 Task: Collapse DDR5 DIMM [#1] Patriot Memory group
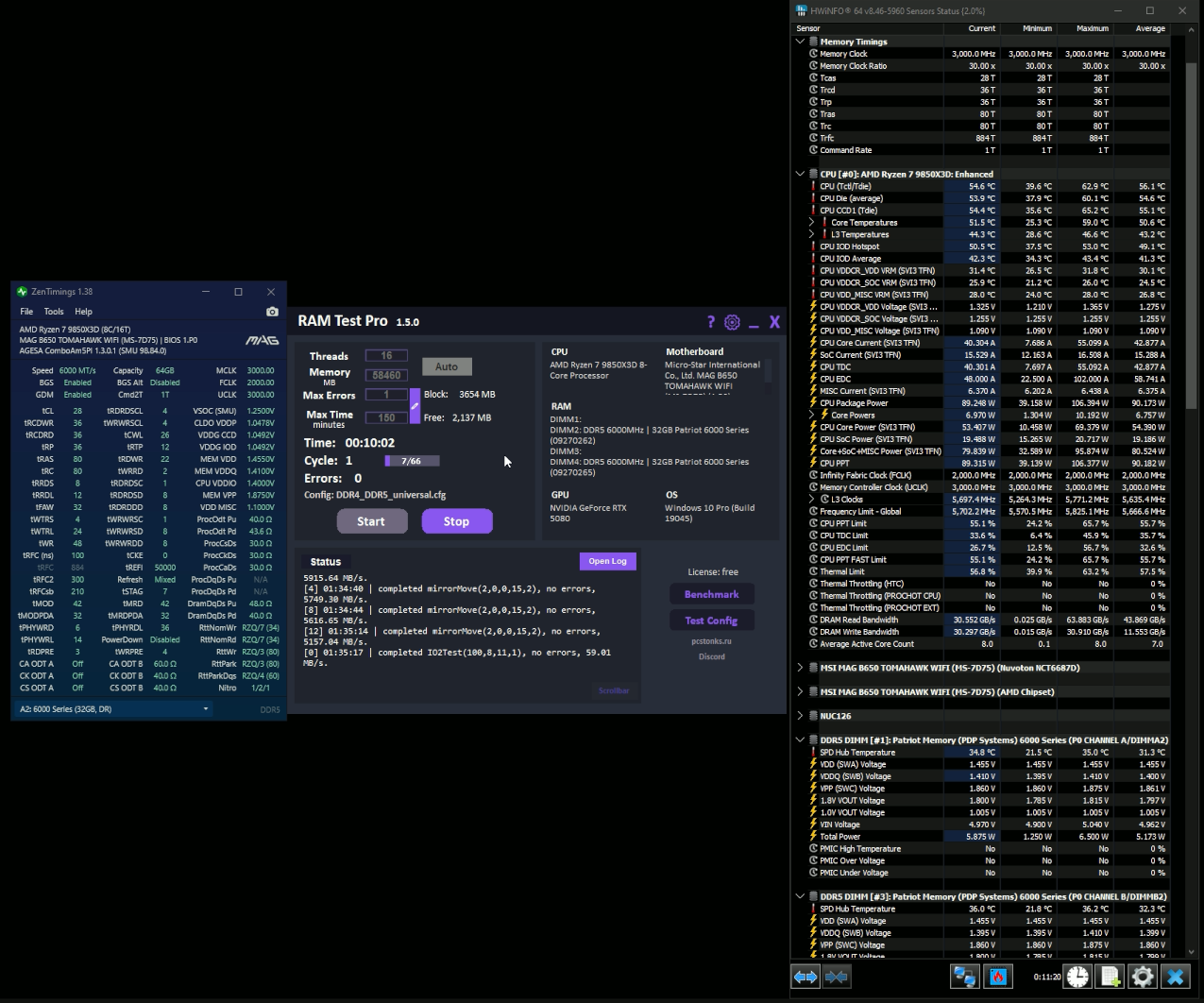[801, 739]
